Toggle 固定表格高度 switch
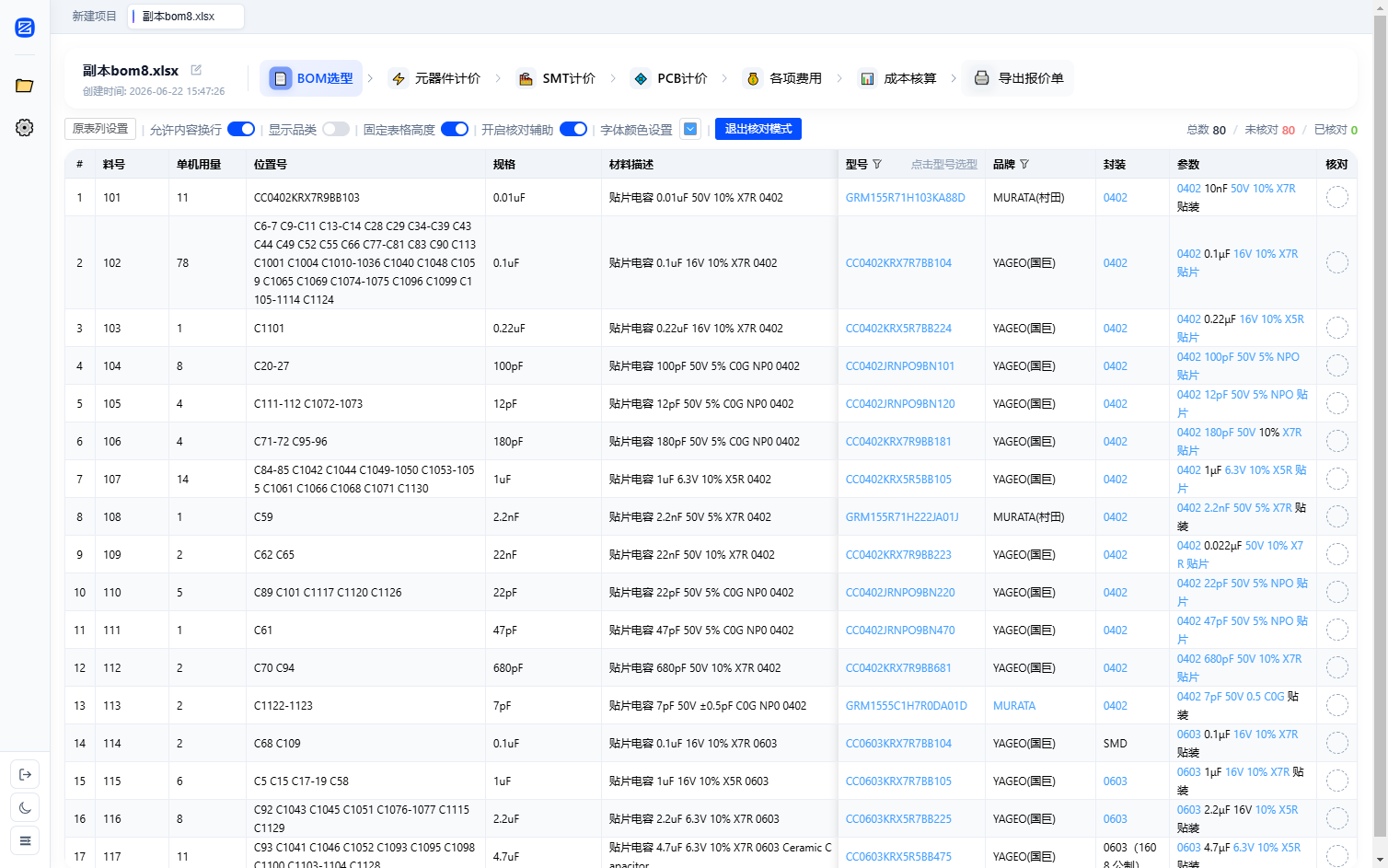This screenshot has height=868, width=1388. (455, 129)
